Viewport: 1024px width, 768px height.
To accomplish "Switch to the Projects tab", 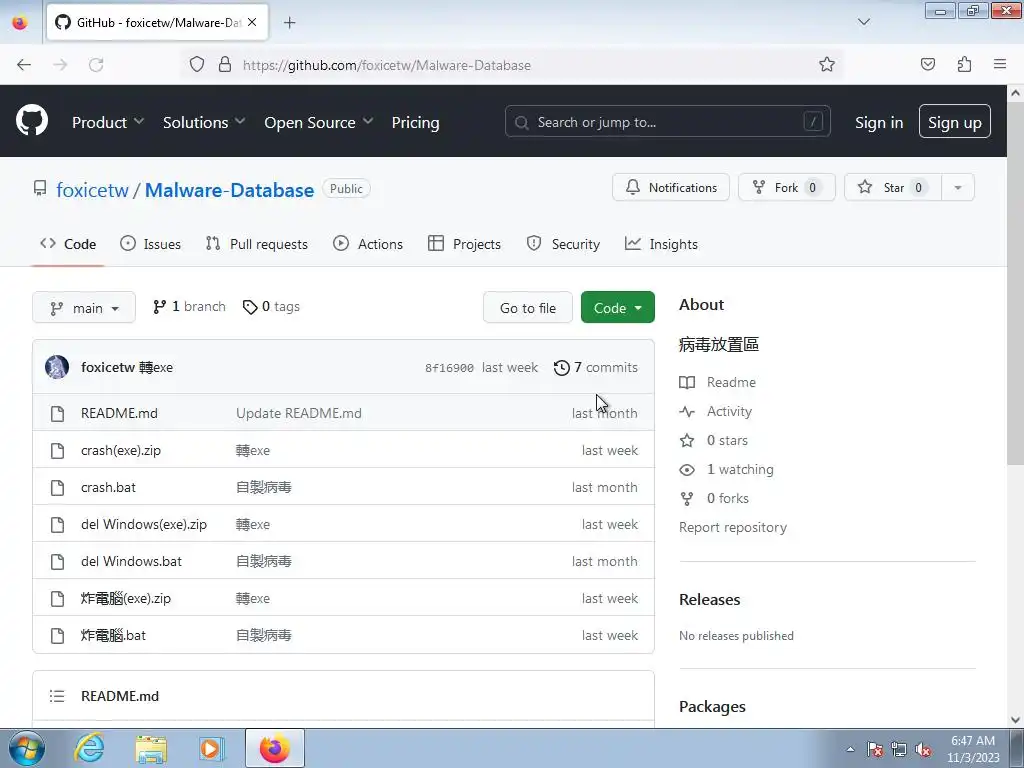I will coord(464,244).
